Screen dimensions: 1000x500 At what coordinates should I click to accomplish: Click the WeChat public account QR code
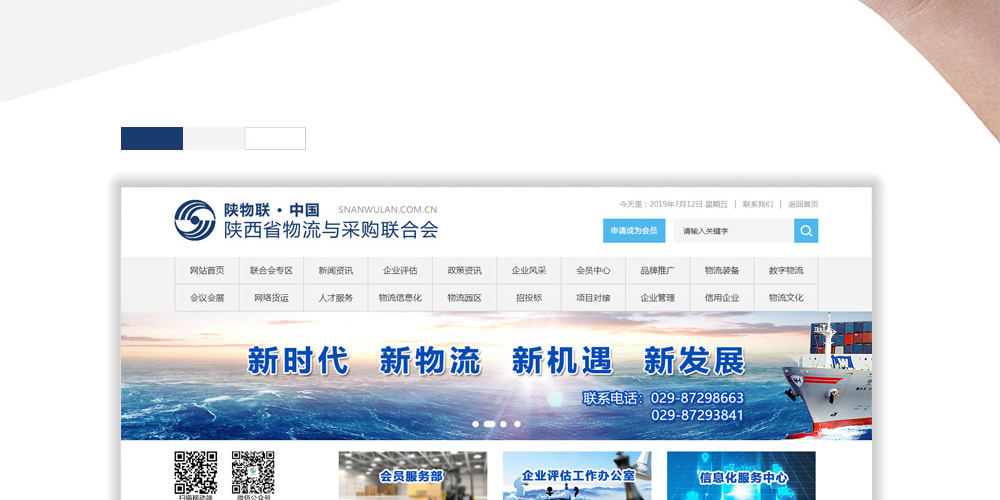(253, 473)
